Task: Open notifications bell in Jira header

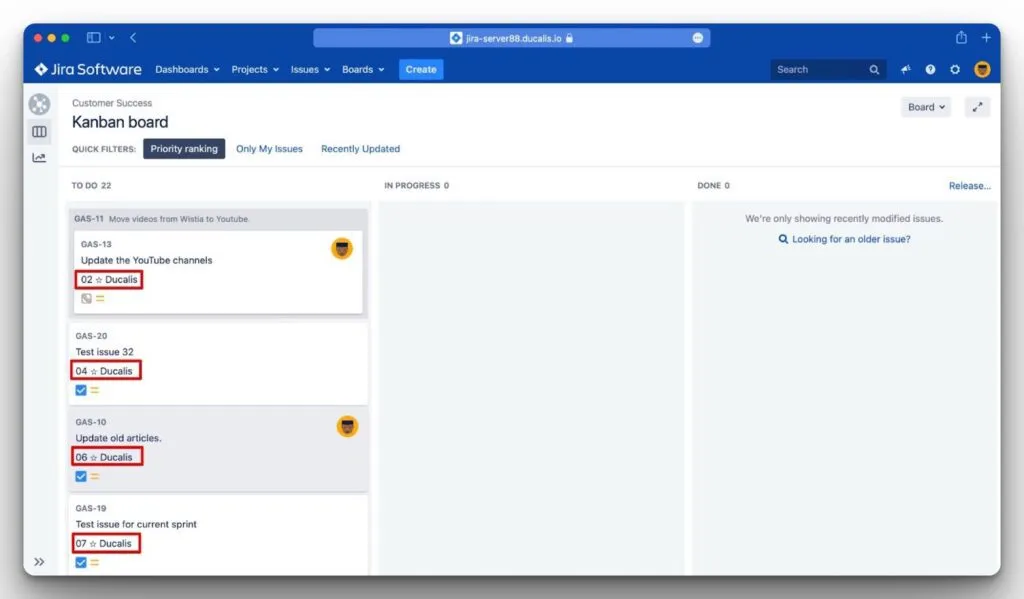Action: [905, 69]
